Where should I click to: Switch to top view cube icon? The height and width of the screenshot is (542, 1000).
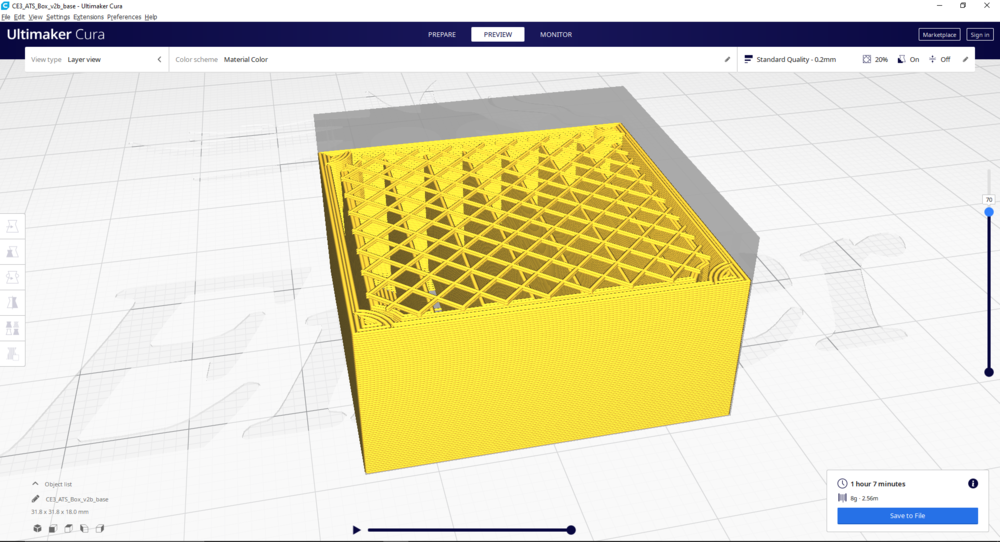(68, 528)
